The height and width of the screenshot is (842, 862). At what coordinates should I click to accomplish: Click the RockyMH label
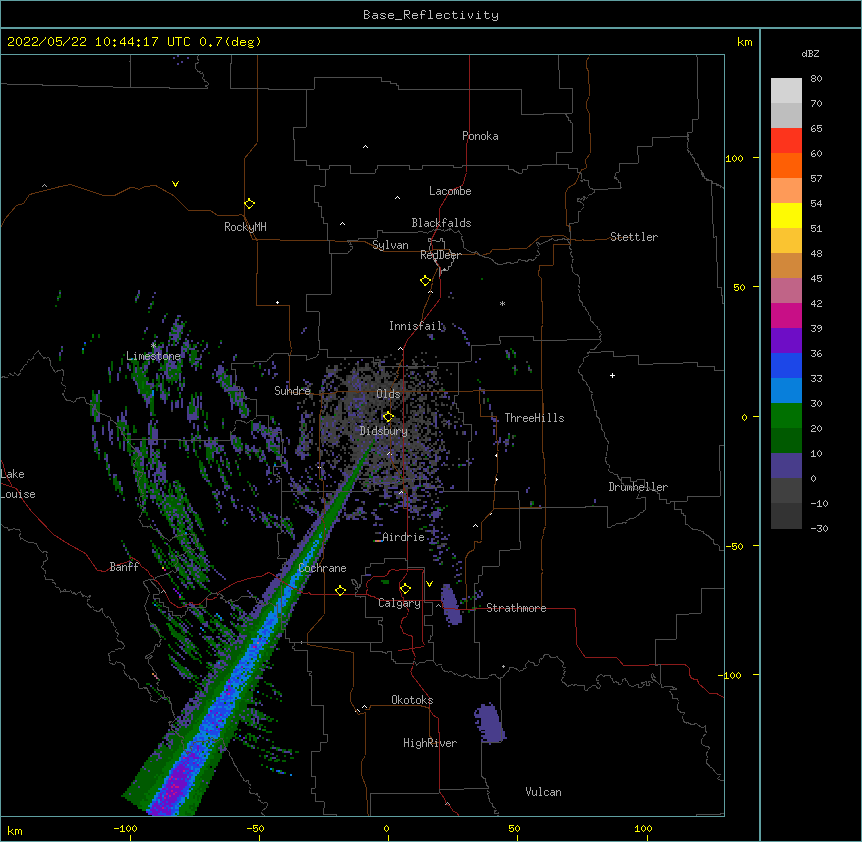pyautogui.click(x=245, y=226)
